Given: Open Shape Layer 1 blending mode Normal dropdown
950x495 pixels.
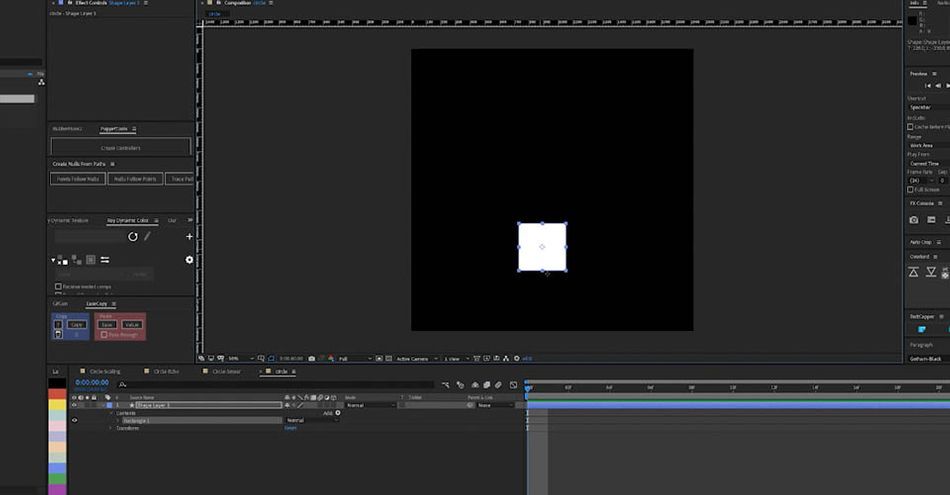Looking at the screenshot, I should pos(370,405).
